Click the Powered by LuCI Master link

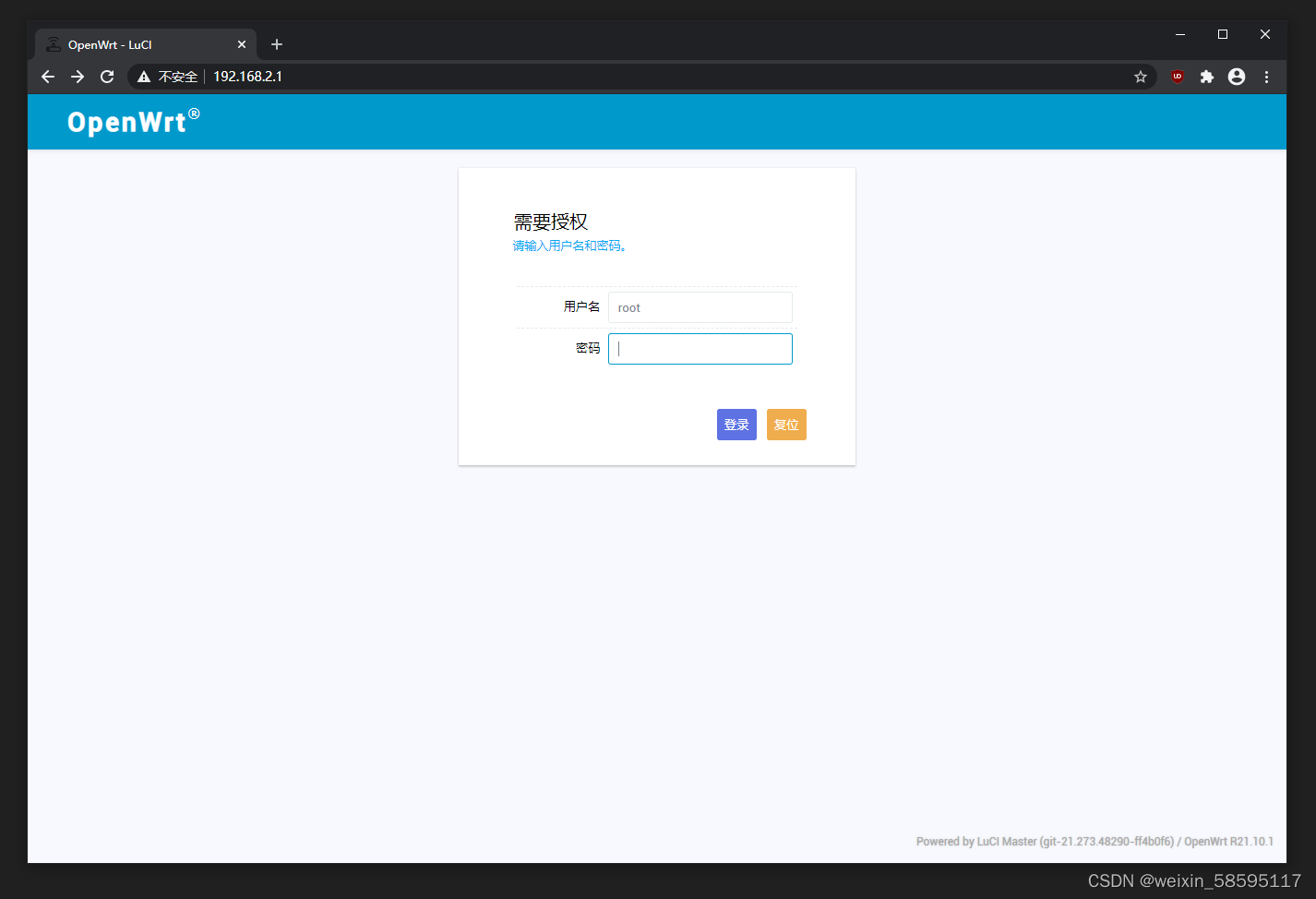coord(1045,841)
